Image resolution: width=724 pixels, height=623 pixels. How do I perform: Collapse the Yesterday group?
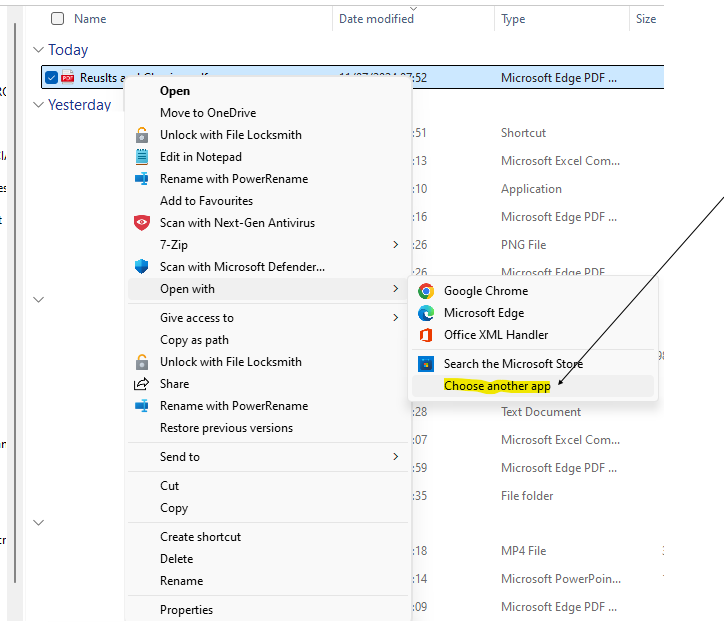[x=39, y=105]
